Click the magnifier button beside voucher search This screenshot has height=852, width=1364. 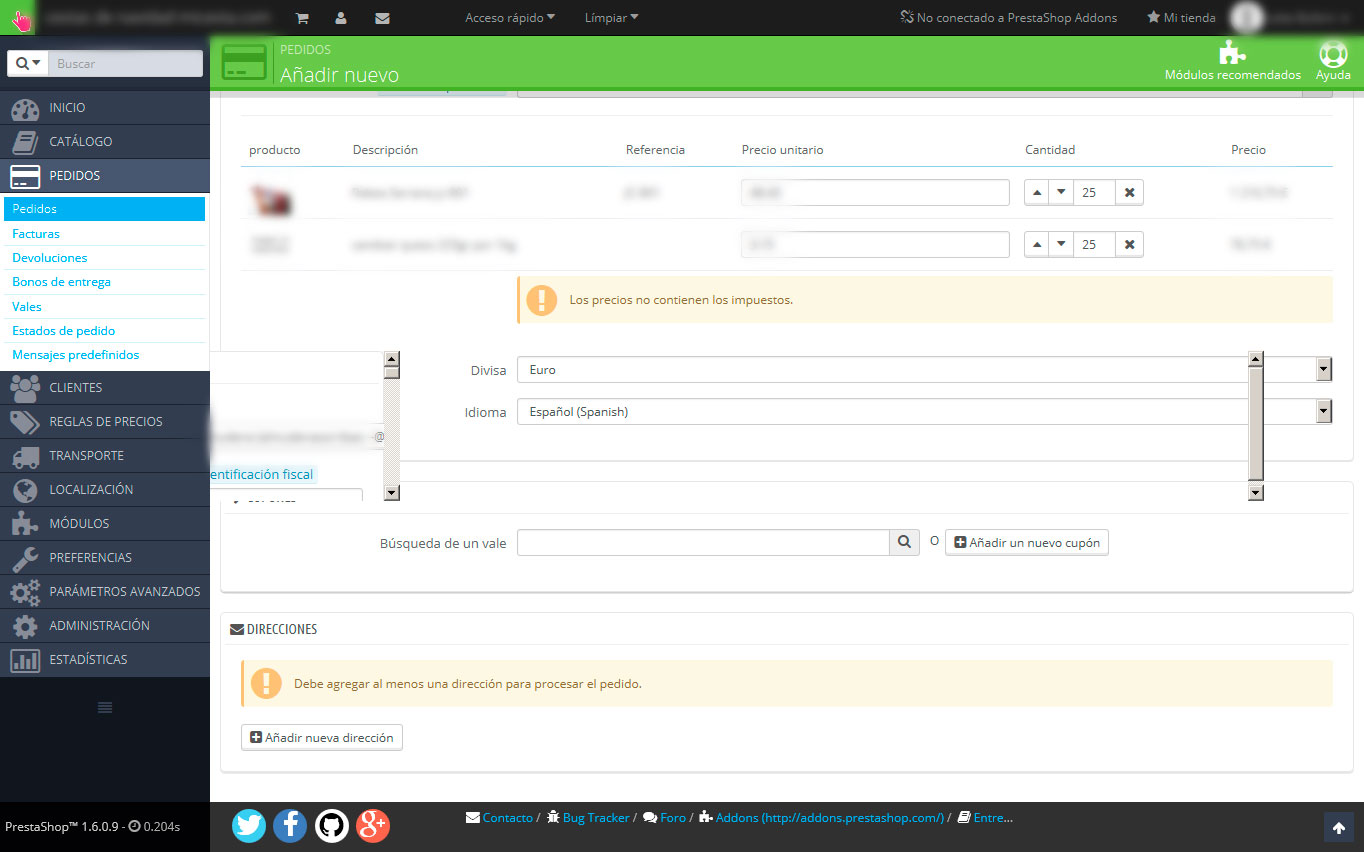(904, 542)
